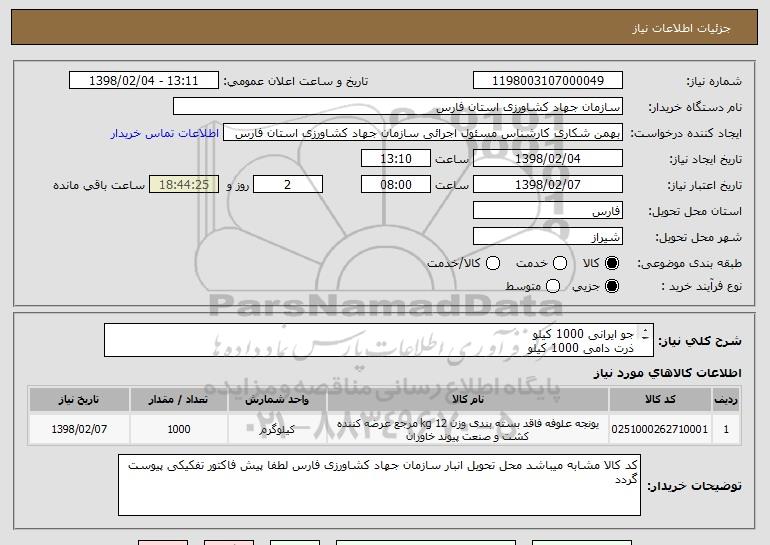The height and width of the screenshot is (545, 770).
Task: Select the خدمت radio button
Action: (560, 263)
